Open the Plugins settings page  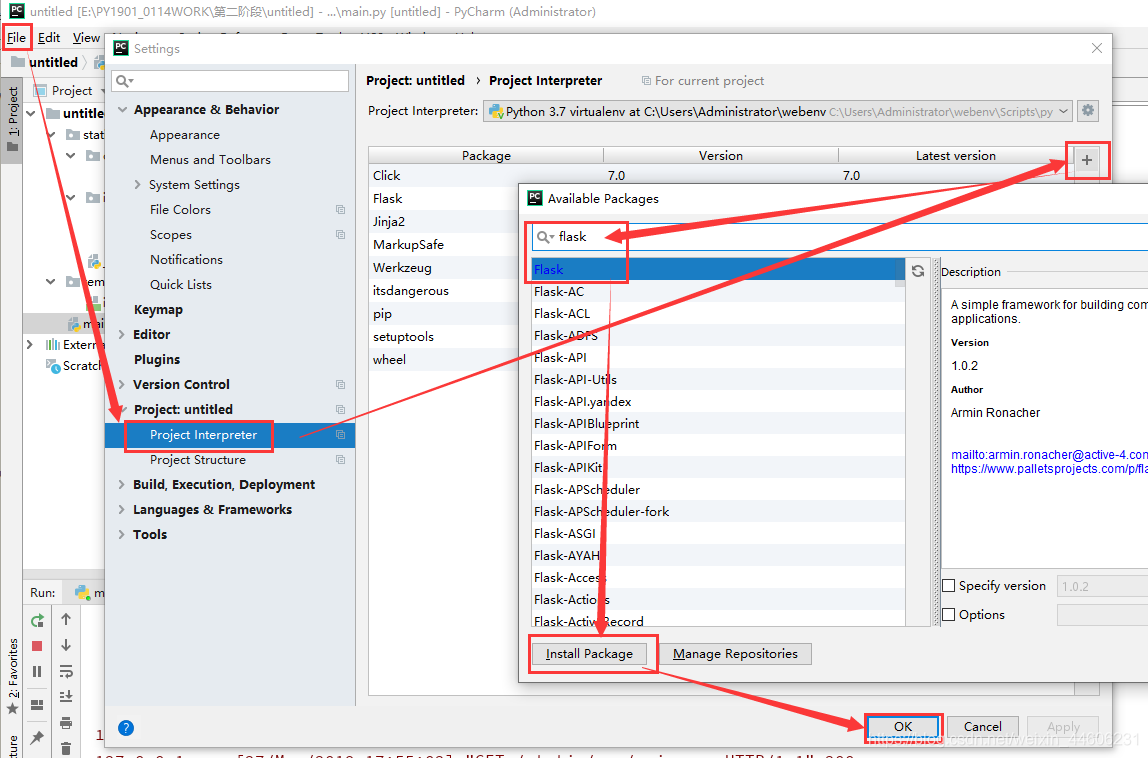click(157, 360)
